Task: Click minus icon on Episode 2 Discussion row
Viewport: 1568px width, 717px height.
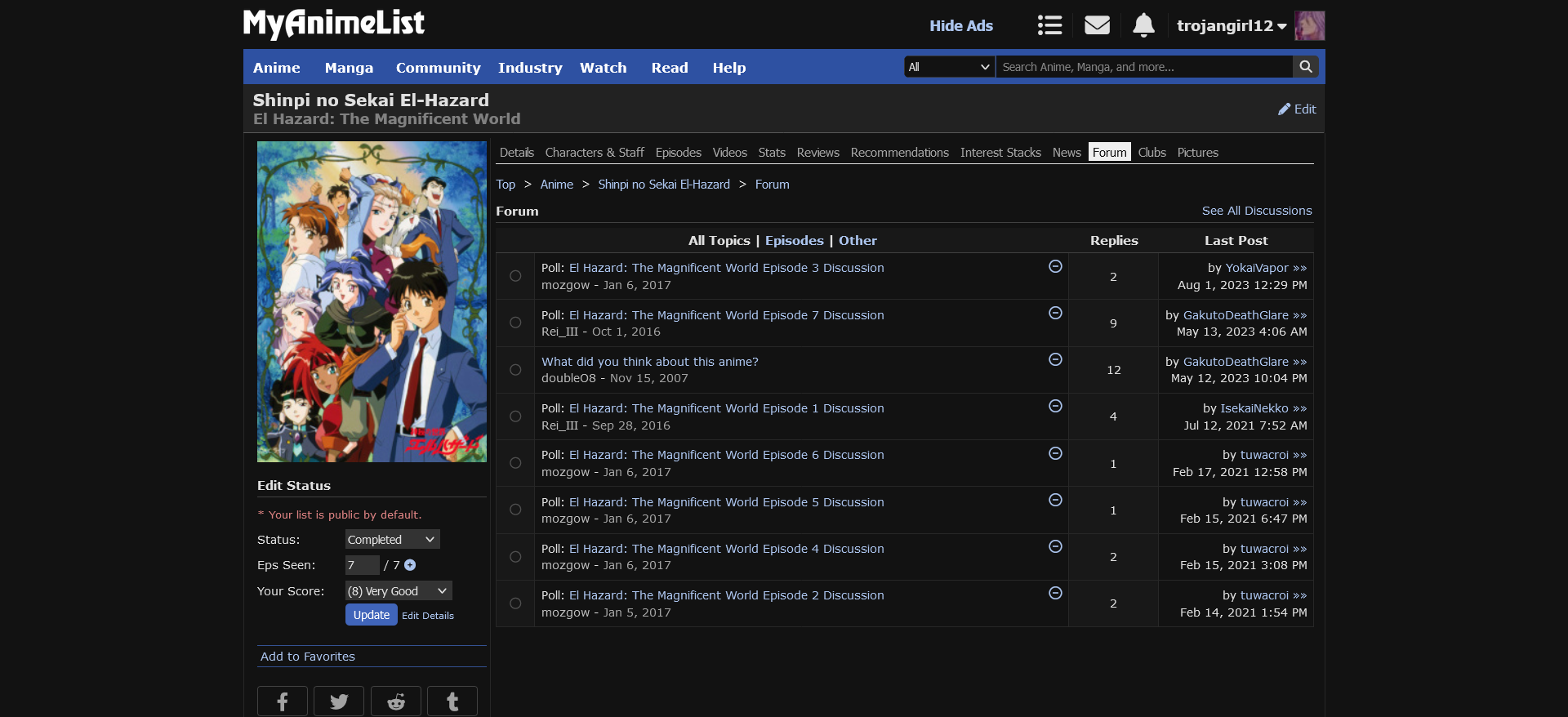Action: 1055,593
